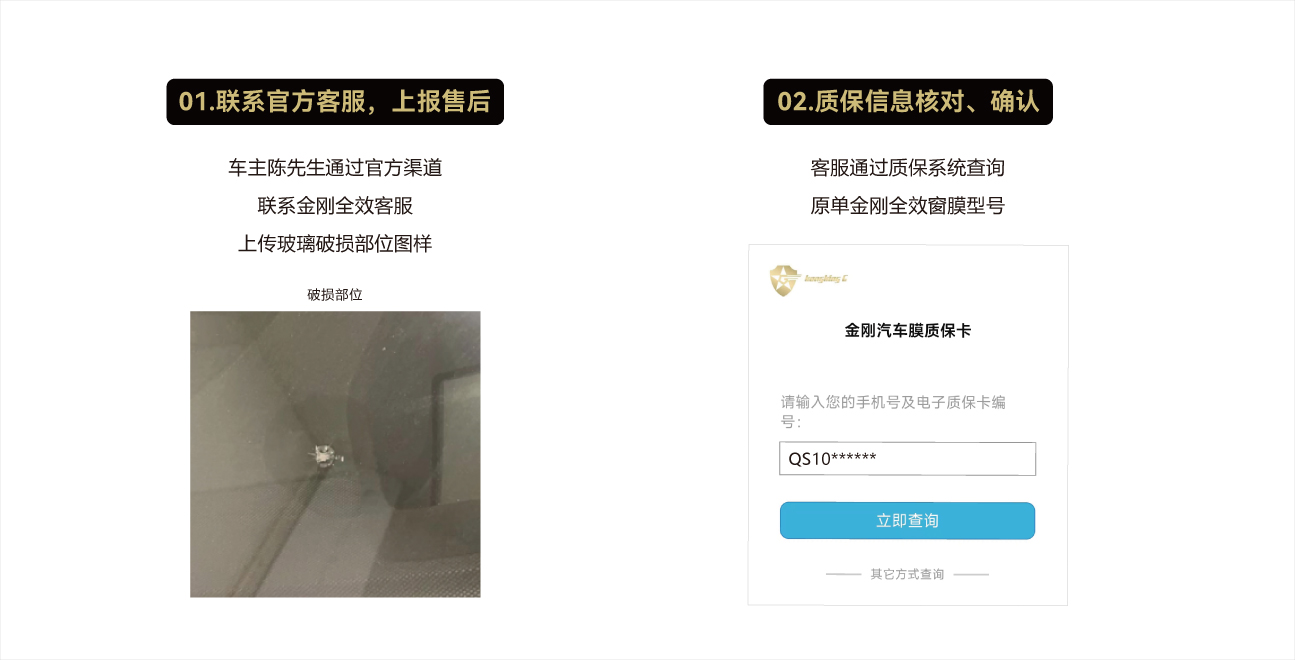Click the right divider line beside 其它方式查询

971,575
